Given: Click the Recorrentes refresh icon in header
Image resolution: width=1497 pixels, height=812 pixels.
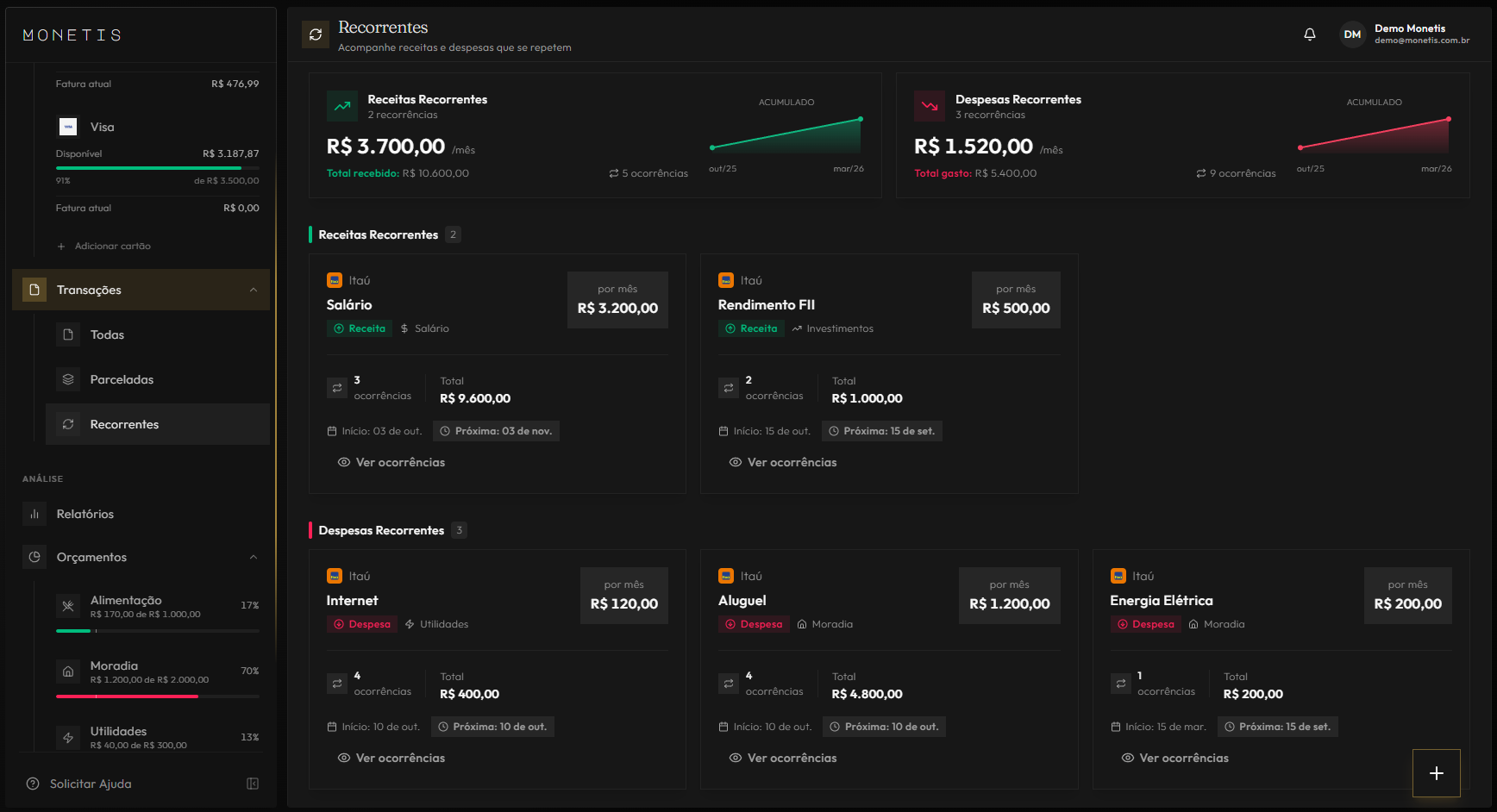Looking at the screenshot, I should [316, 34].
